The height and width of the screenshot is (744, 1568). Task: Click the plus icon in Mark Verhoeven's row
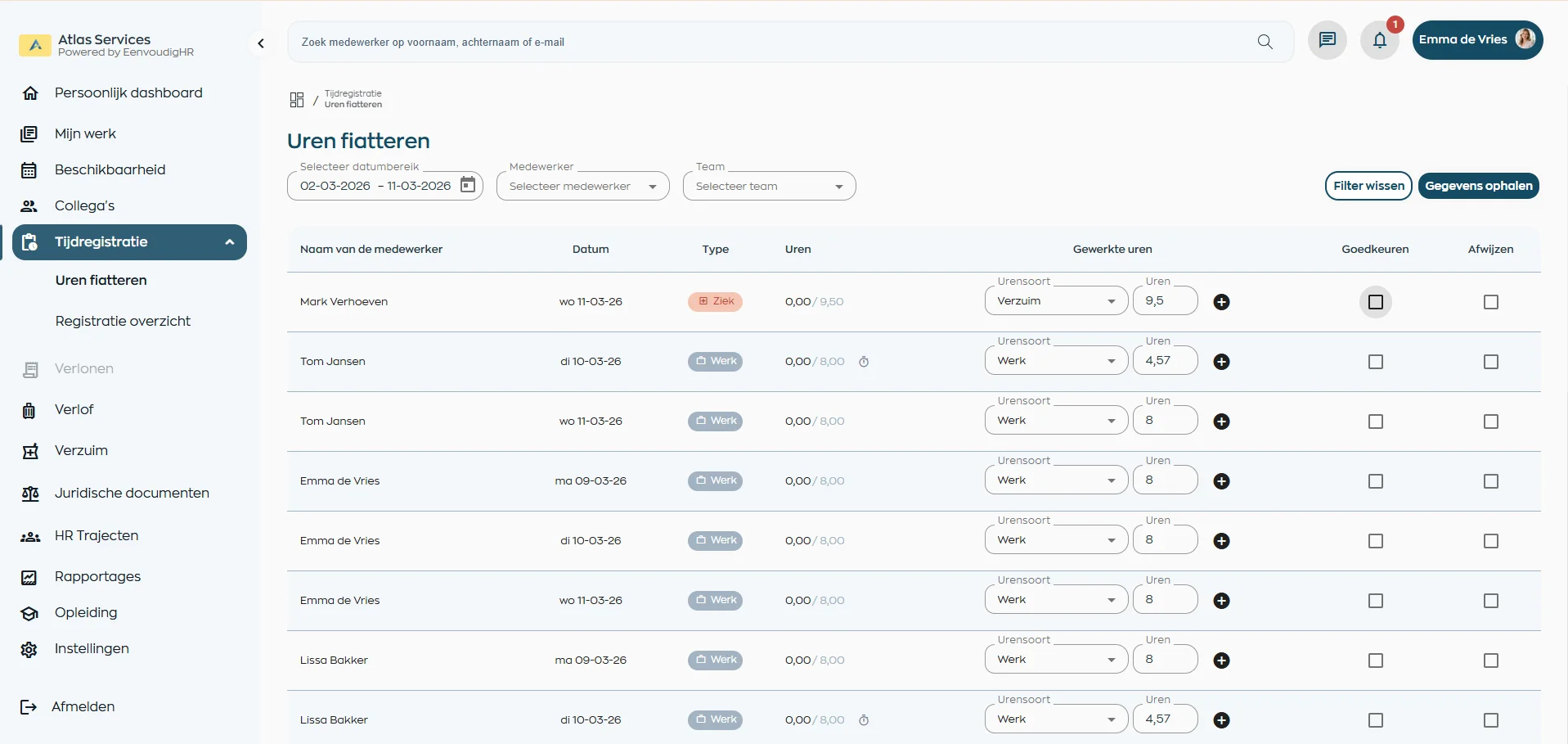pos(1221,302)
